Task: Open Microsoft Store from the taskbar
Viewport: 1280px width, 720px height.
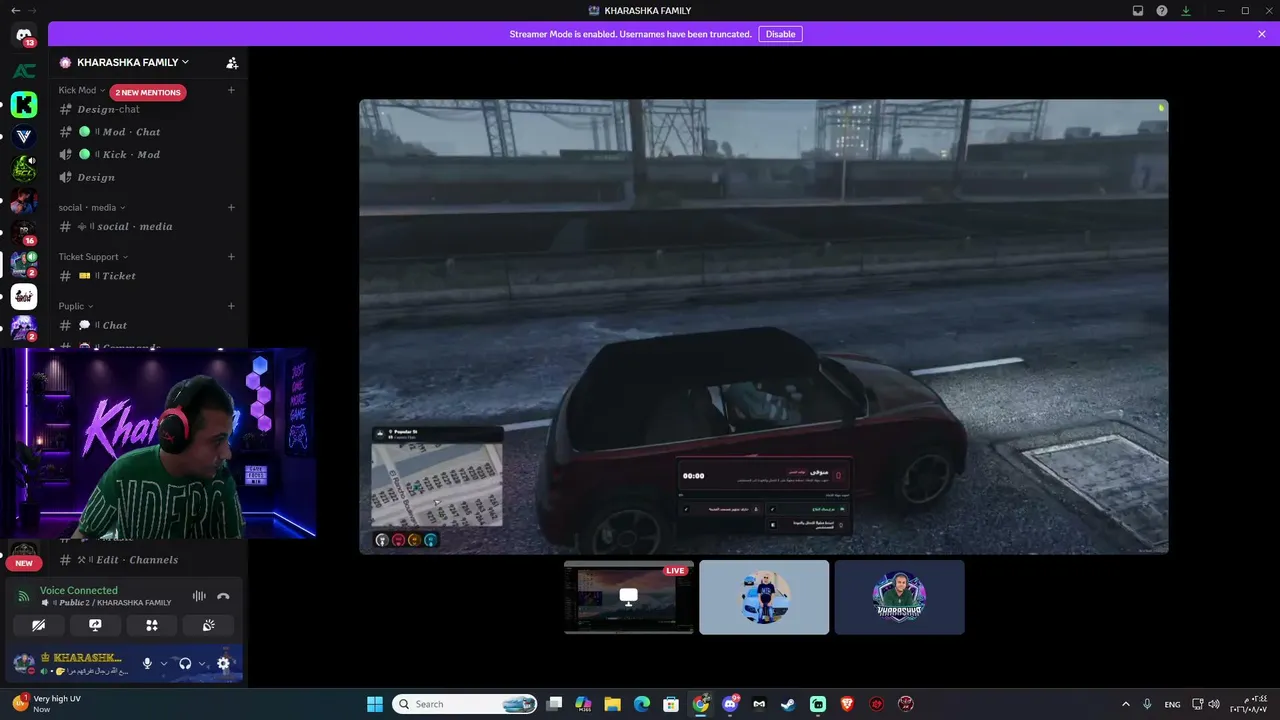Action: [x=671, y=704]
